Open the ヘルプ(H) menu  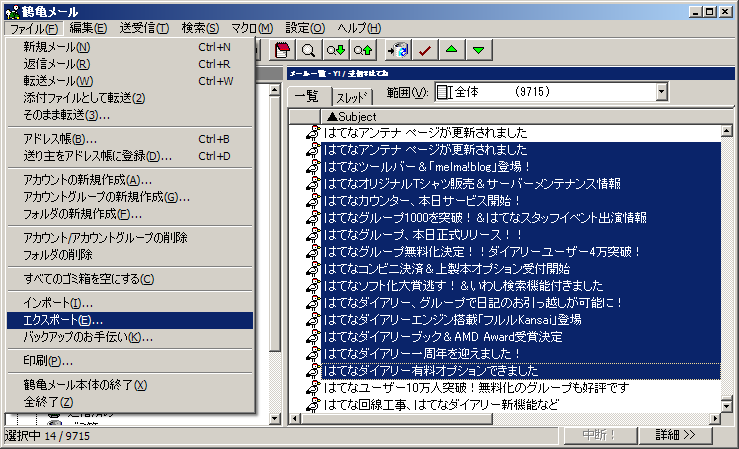pos(359,28)
